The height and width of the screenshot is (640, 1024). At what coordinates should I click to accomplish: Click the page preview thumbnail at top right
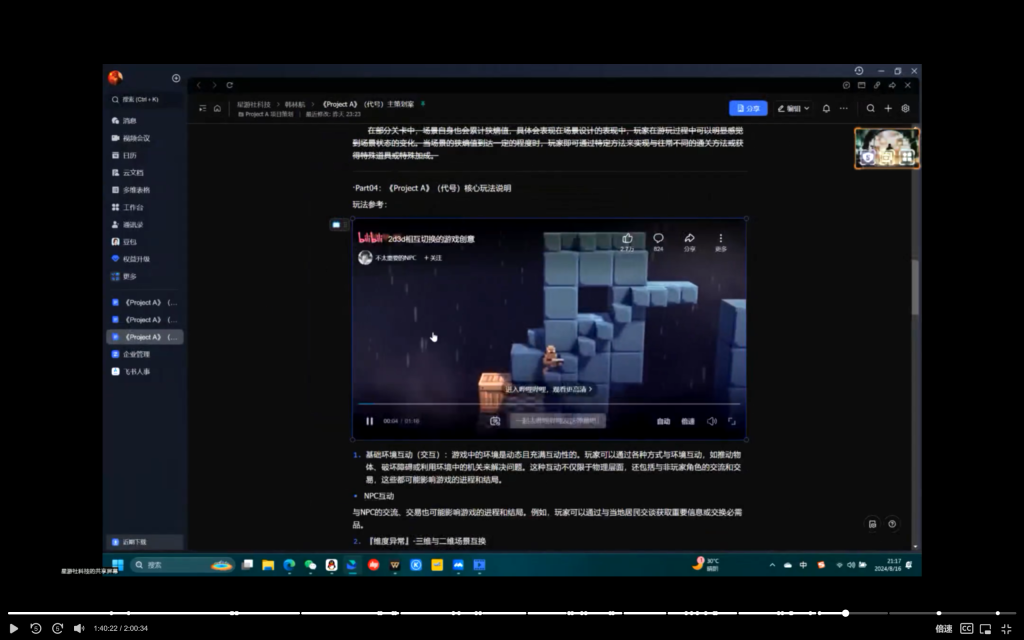(x=887, y=147)
